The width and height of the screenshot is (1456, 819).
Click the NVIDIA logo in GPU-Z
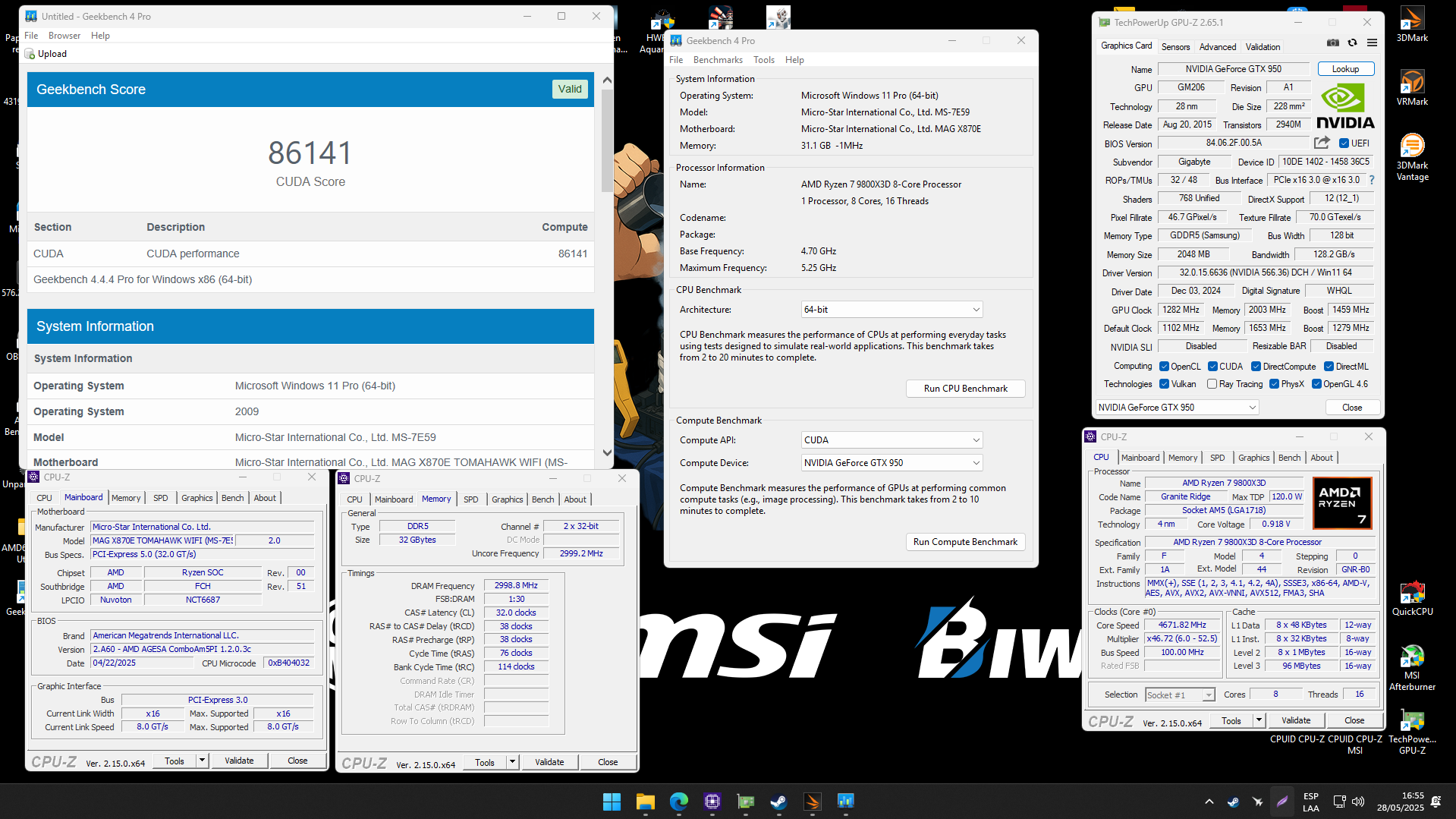coord(1345,106)
